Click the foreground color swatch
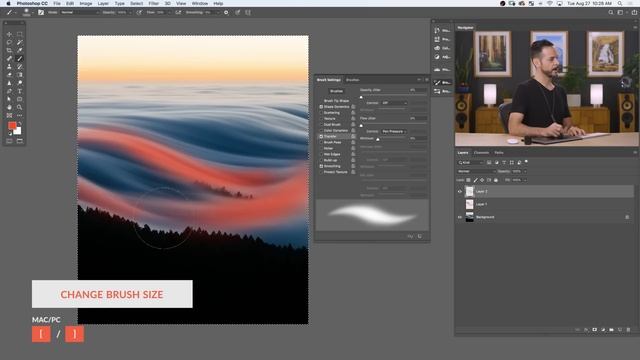This screenshot has height=360, width=640. [x=12, y=125]
